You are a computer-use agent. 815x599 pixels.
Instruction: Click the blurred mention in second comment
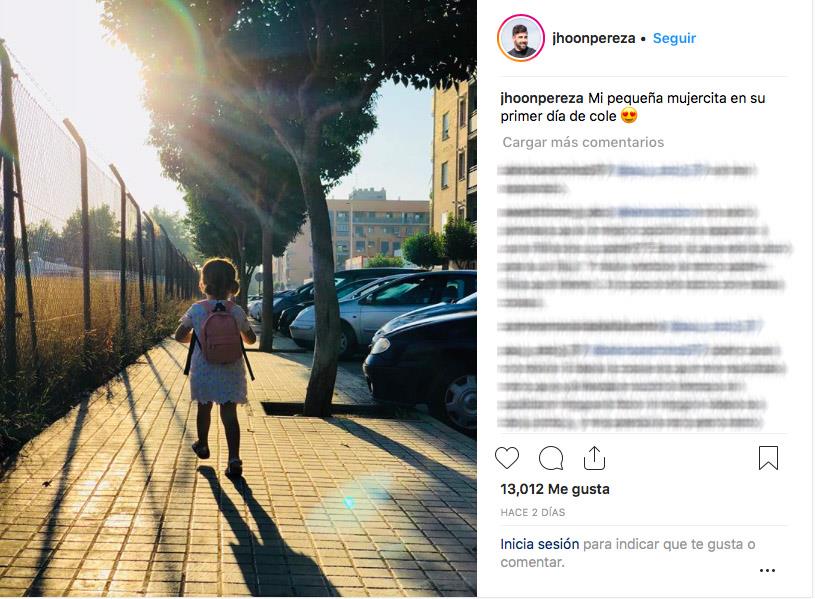click(x=655, y=212)
